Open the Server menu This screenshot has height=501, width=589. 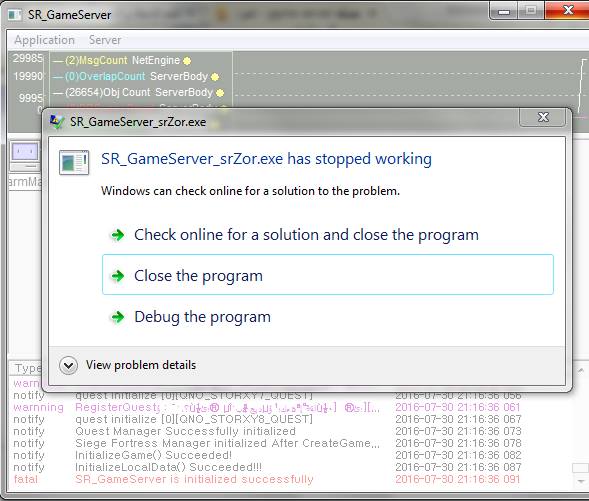click(105, 40)
